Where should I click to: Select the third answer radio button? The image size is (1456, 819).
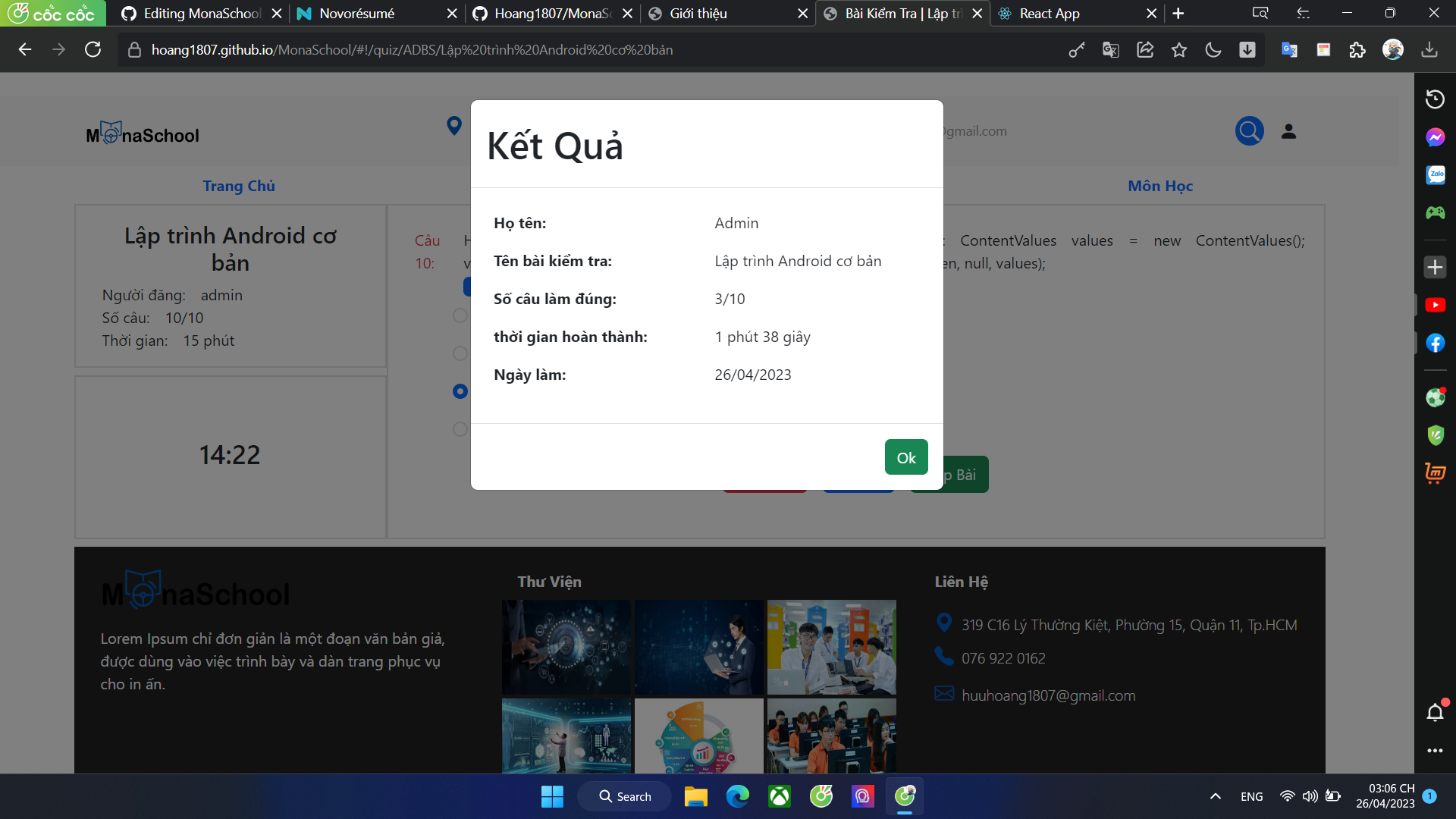(x=460, y=391)
